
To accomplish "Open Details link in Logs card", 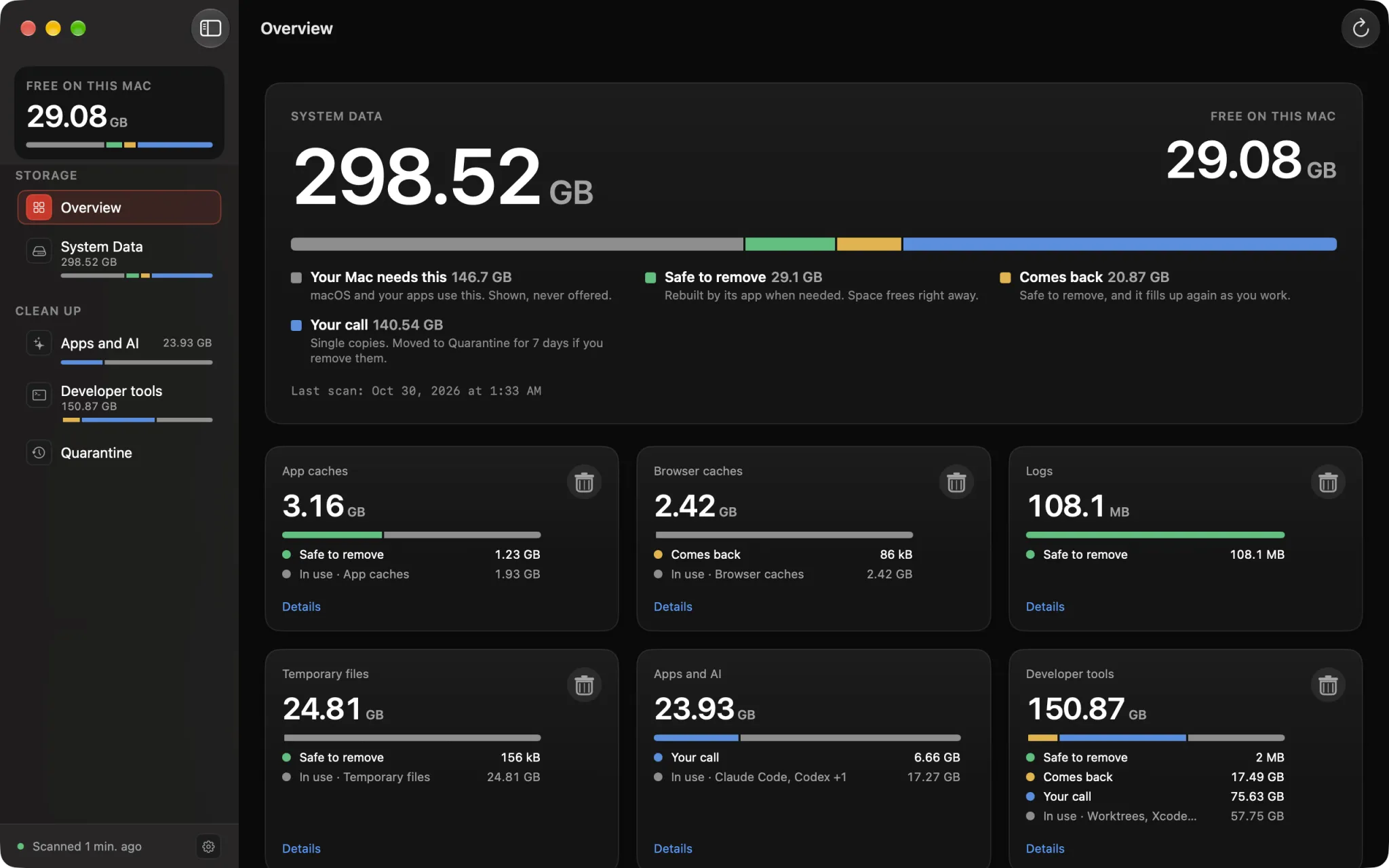I will click(1044, 606).
